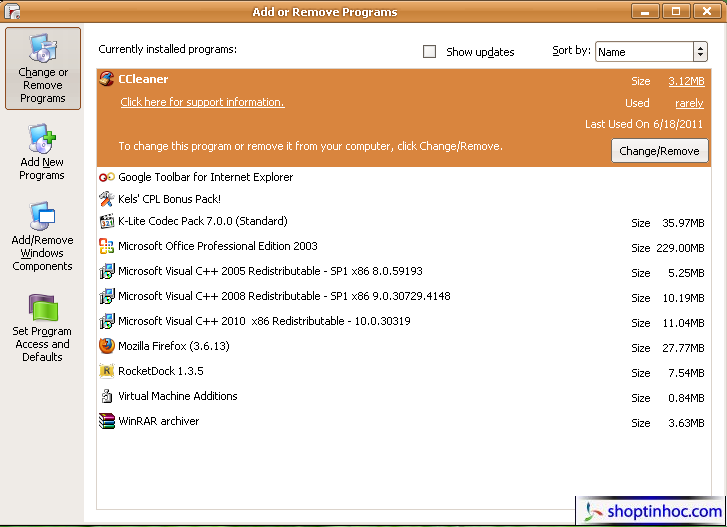Click the Change/Remove button

(x=659, y=151)
